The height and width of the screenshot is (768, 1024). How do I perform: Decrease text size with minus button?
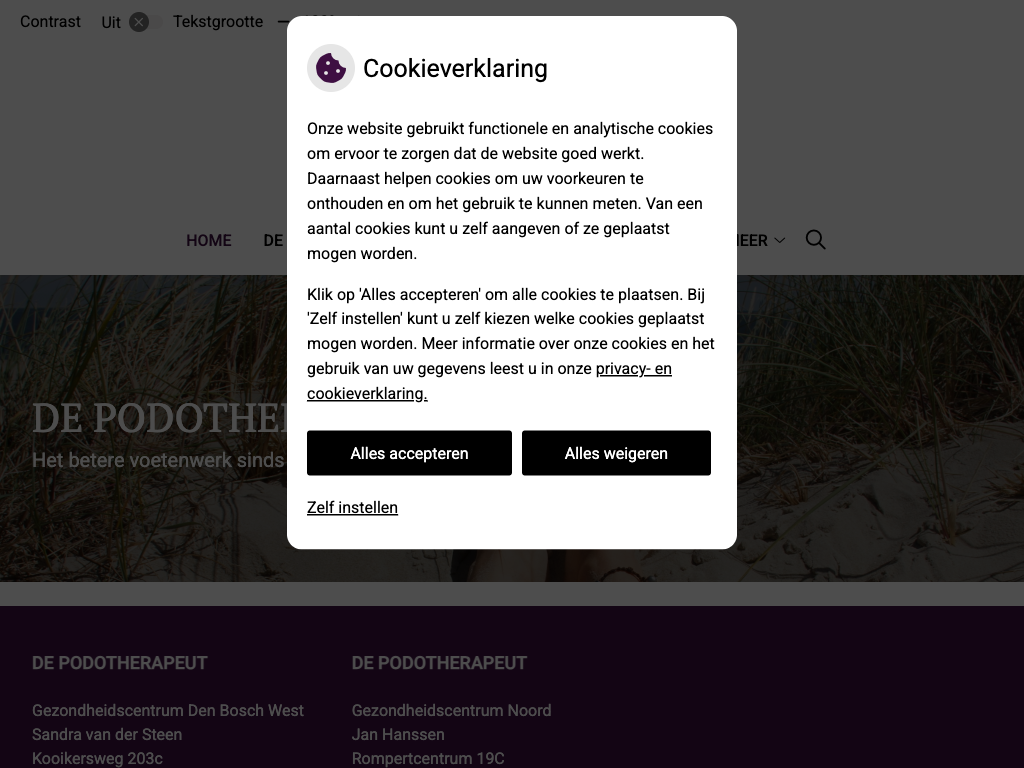click(283, 22)
